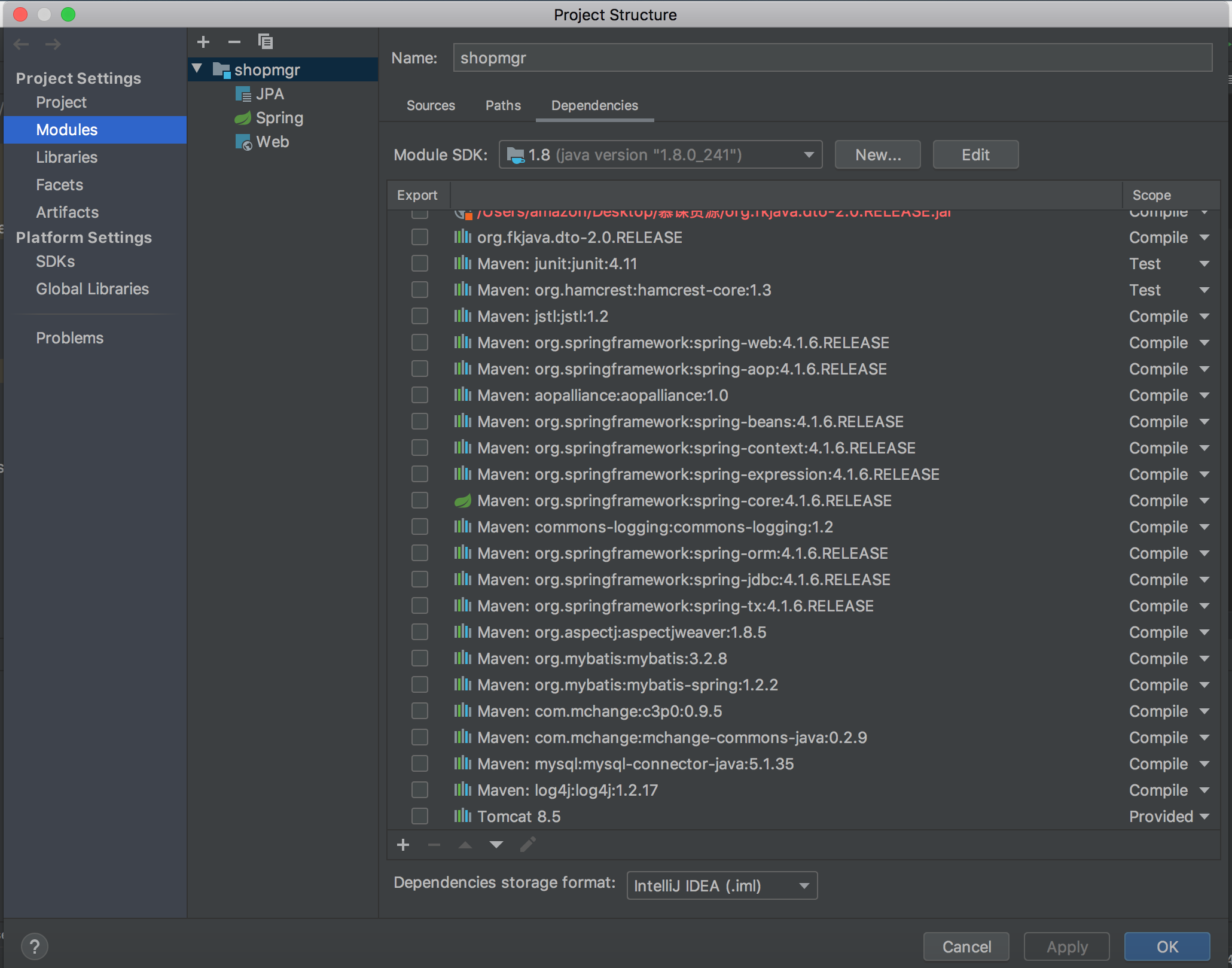Image resolution: width=1232 pixels, height=968 pixels.
Task: Click the help question mark icon
Action: pyautogui.click(x=35, y=946)
